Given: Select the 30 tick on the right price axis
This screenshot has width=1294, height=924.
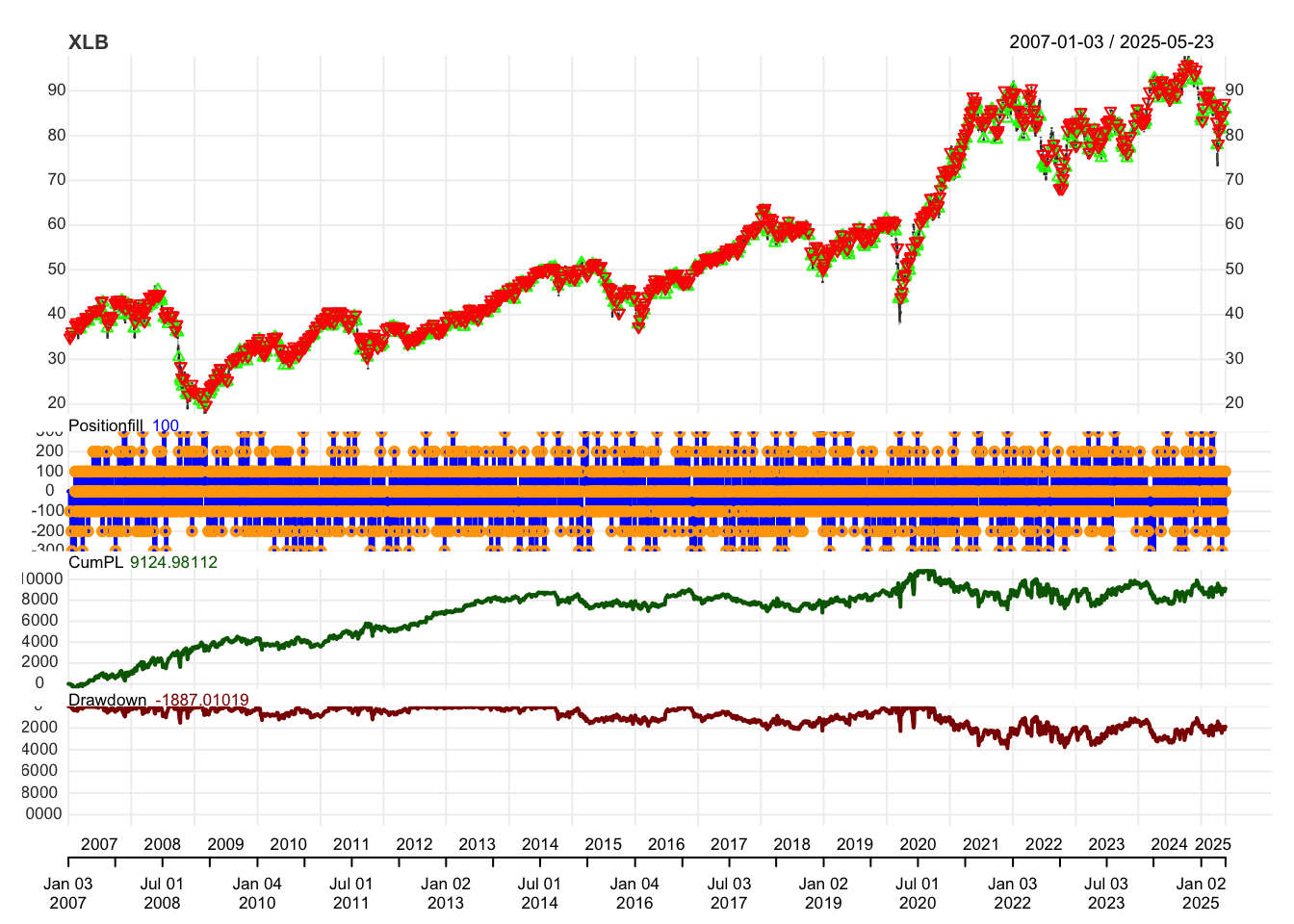Looking at the screenshot, I should click(x=1234, y=359).
